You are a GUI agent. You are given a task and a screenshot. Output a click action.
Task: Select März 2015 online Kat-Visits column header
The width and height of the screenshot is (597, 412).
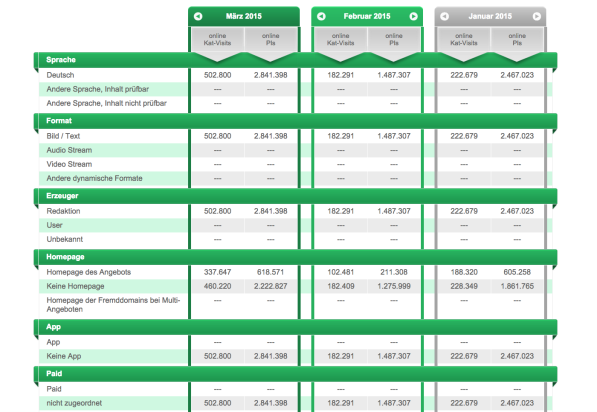pyautogui.click(x=217, y=40)
